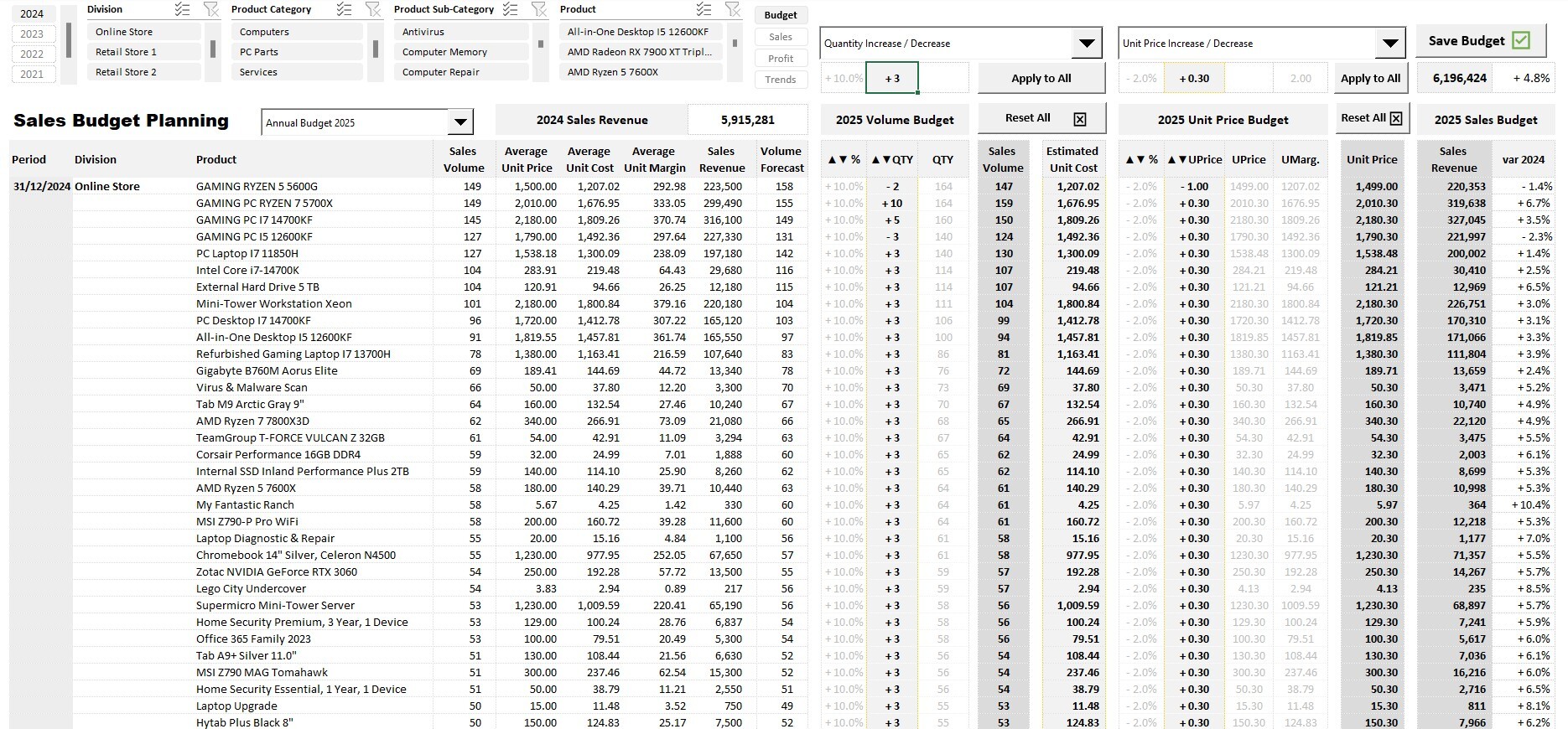
Task: Switch to the Trends tab
Action: click(x=781, y=80)
